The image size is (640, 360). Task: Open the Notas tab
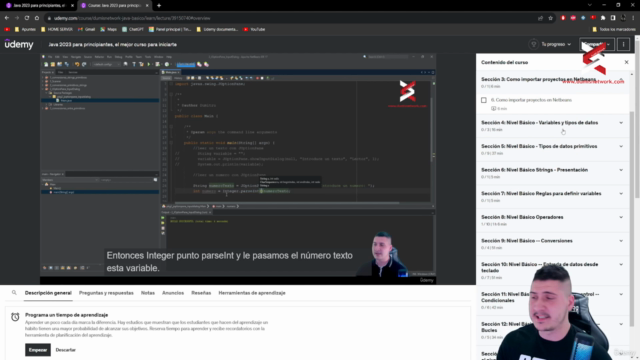pos(148,293)
